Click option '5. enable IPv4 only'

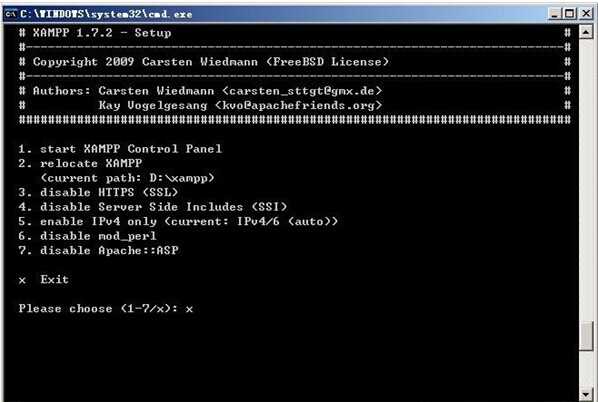(x=178, y=222)
